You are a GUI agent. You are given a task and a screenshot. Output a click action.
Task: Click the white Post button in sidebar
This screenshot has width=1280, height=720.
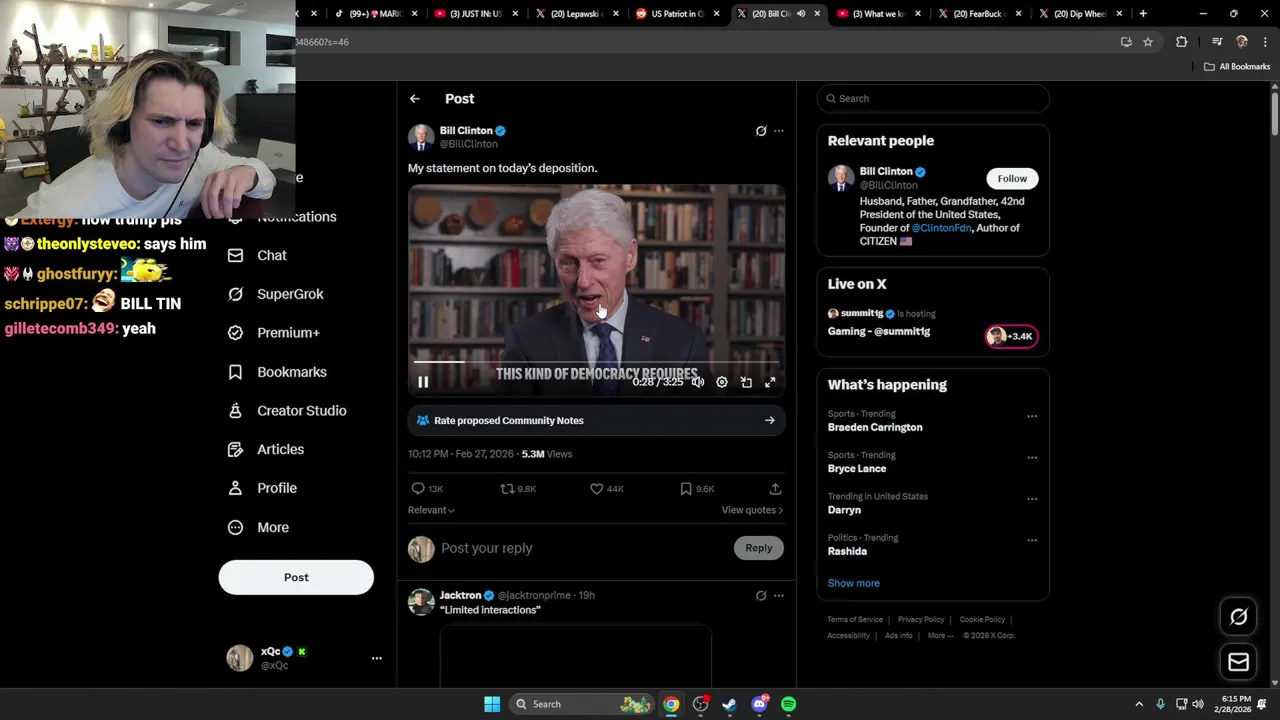click(296, 577)
